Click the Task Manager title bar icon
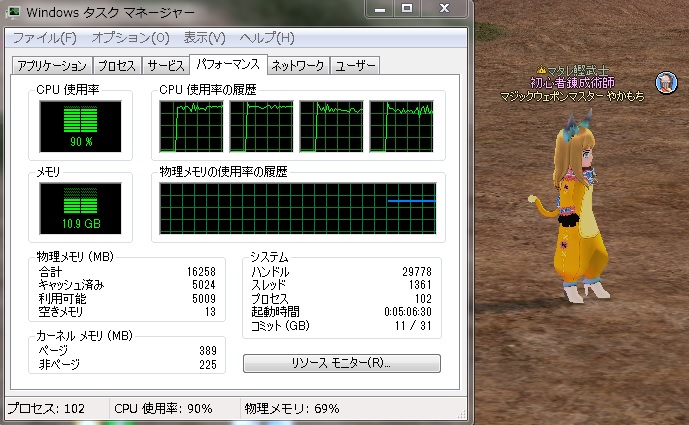Image resolution: width=689 pixels, height=425 pixels. click(x=14, y=12)
